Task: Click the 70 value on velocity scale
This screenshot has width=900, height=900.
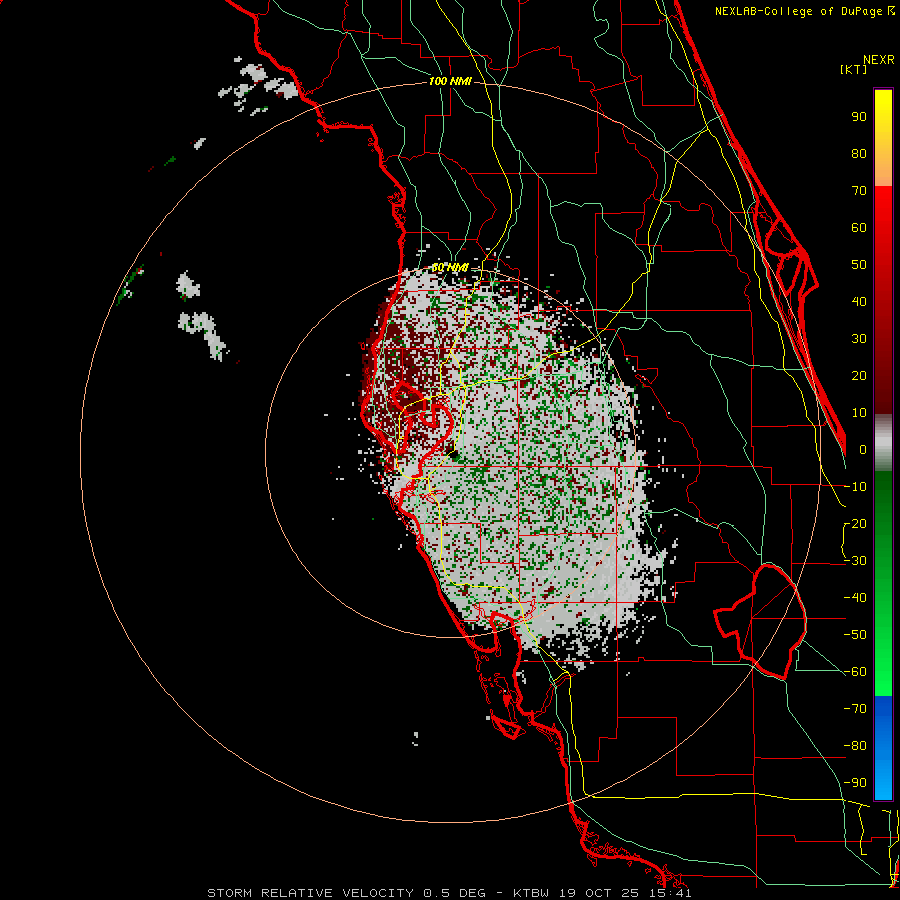Action: (x=859, y=191)
